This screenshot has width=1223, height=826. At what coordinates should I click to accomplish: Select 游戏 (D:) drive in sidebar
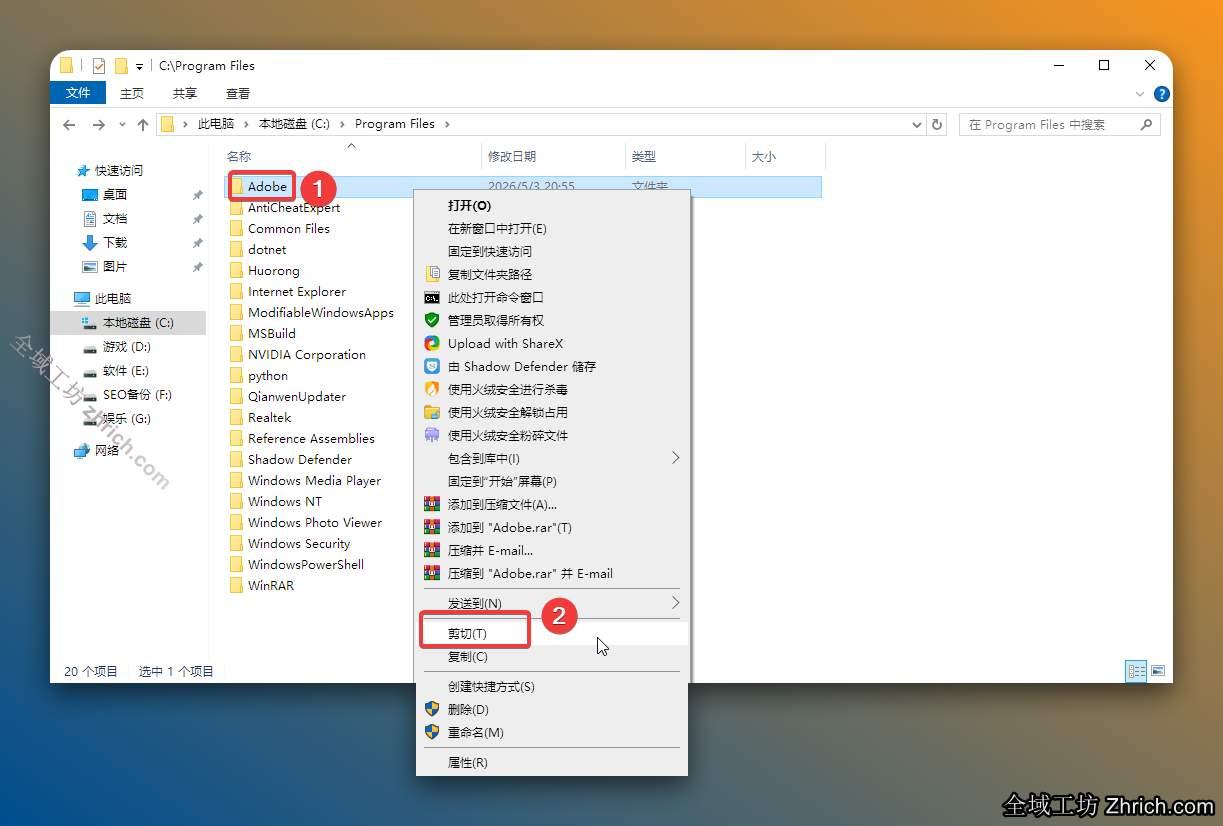point(127,347)
